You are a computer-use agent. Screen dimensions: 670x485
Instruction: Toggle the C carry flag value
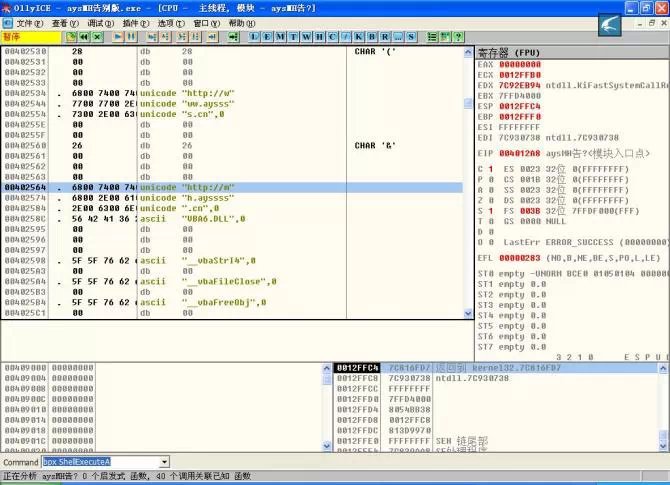tap(491, 169)
